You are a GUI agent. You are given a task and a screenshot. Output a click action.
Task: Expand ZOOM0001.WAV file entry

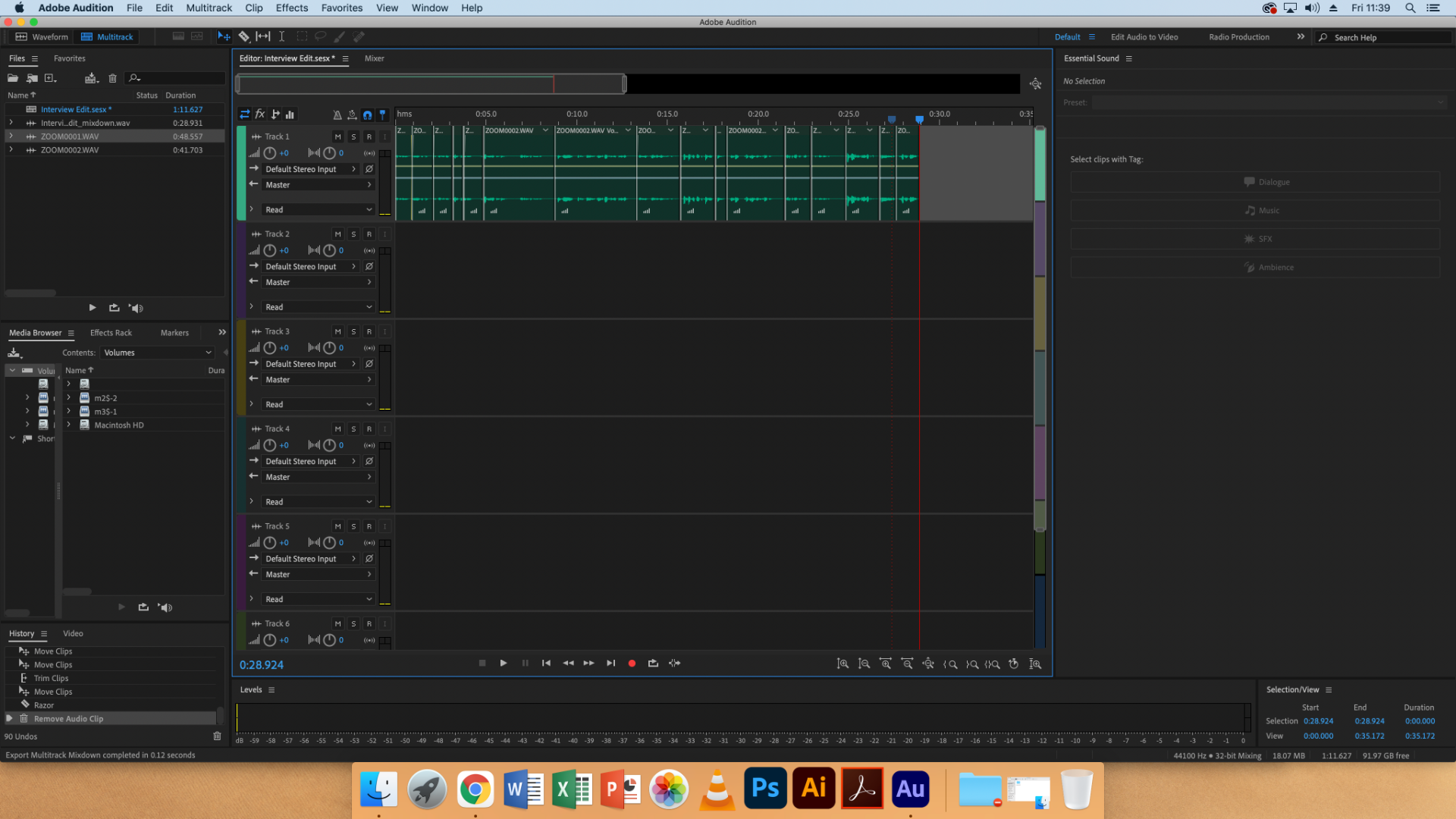point(11,136)
